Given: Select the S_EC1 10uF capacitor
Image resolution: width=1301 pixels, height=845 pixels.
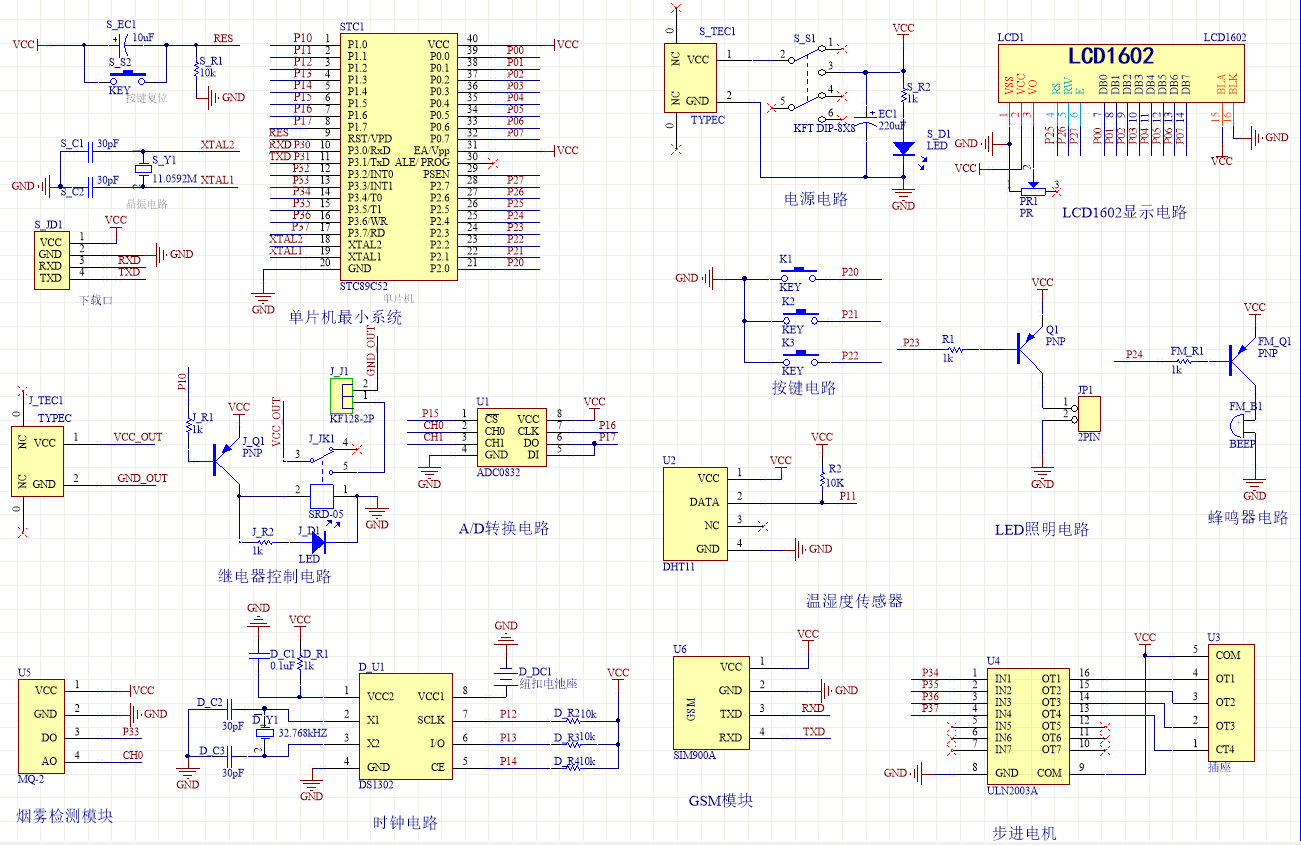Looking at the screenshot, I should 122,45.
